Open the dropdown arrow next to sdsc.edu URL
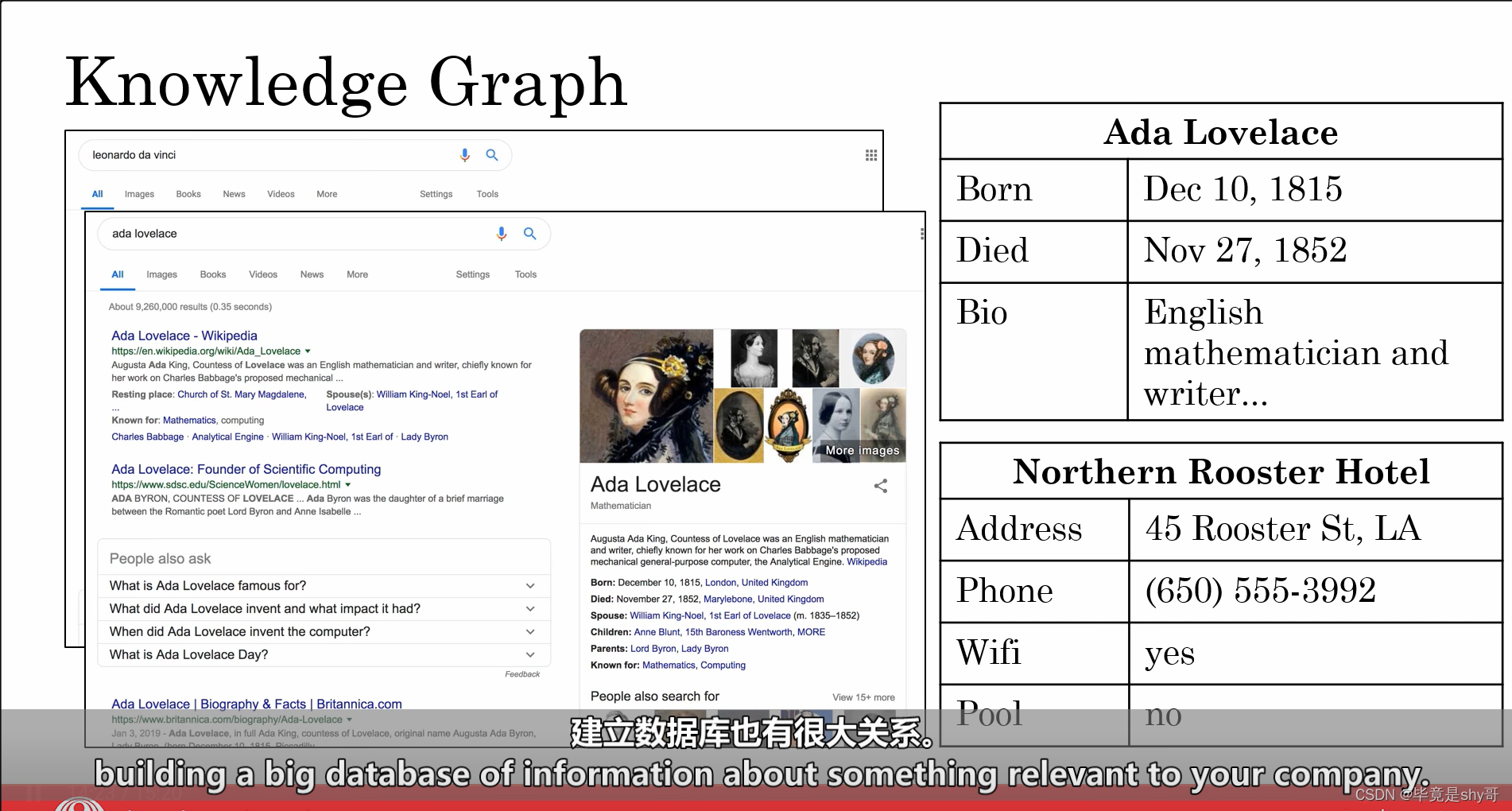1512x811 pixels. point(347,484)
